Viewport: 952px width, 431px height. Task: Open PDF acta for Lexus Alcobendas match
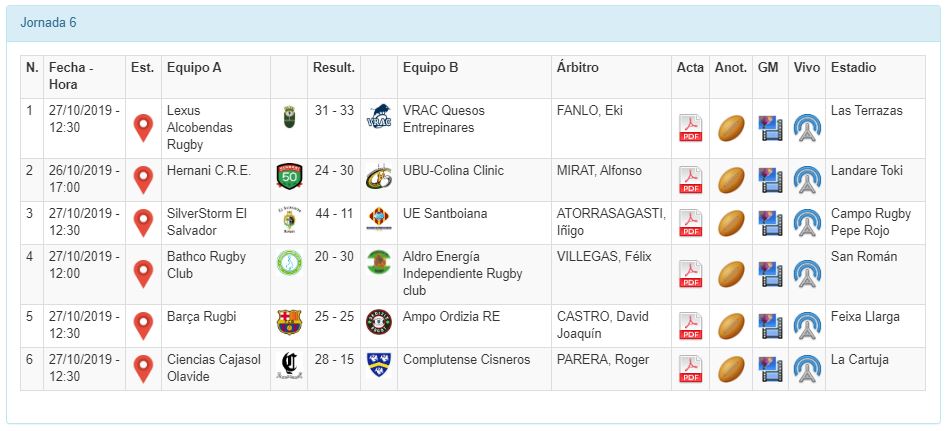tap(690, 128)
